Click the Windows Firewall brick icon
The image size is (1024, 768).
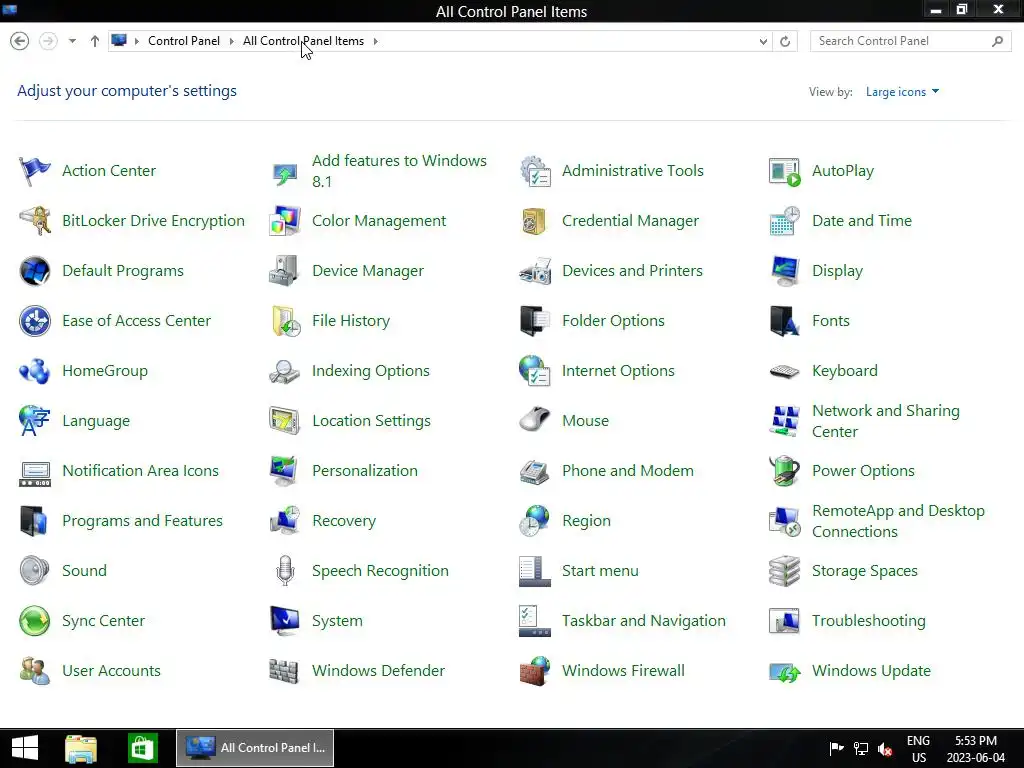[x=535, y=671]
